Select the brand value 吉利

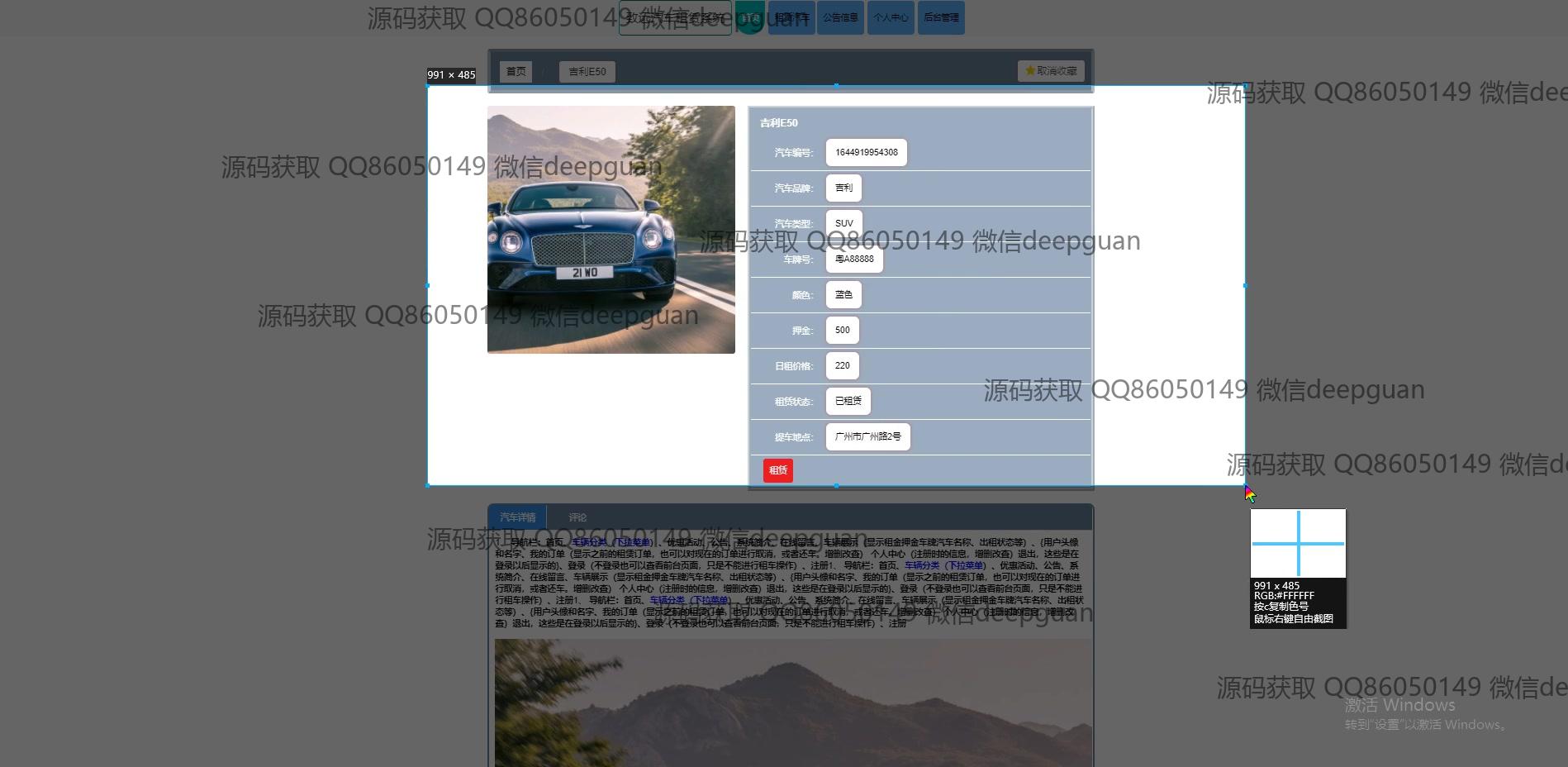point(843,188)
